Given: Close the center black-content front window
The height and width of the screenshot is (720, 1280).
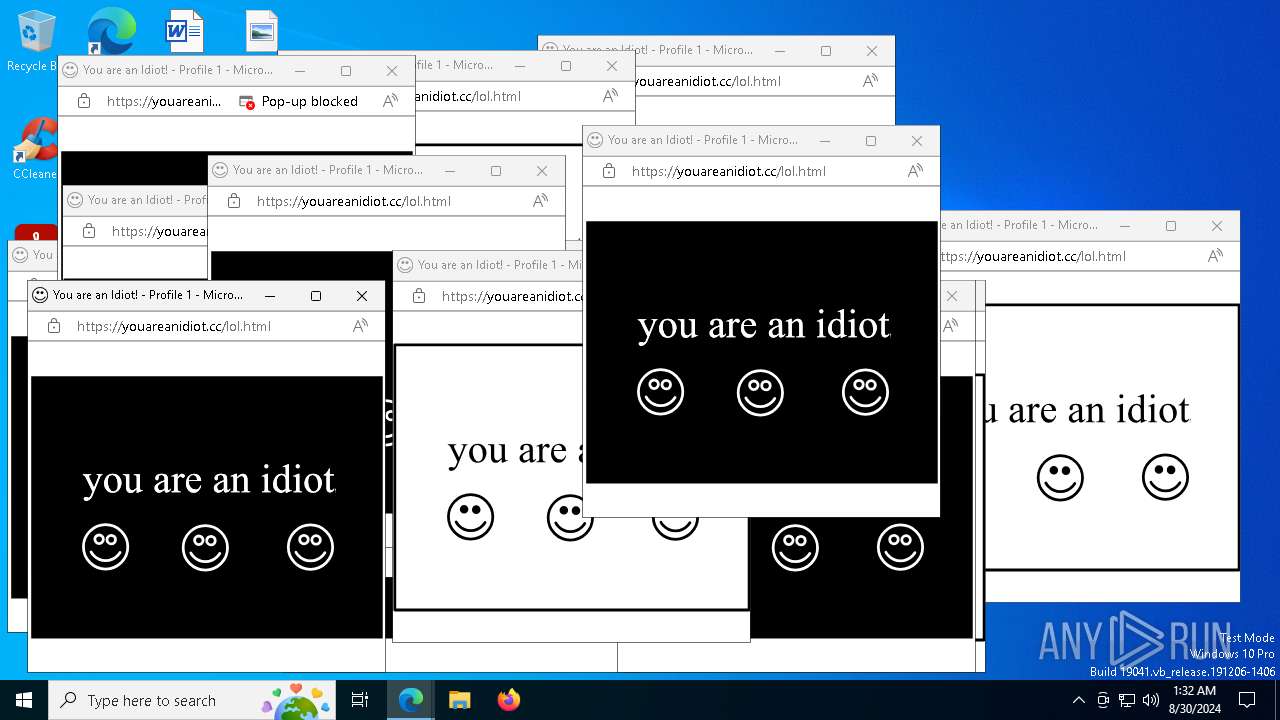Looking at the screenshot, I should pyautogui.click(x=917, y=141).
